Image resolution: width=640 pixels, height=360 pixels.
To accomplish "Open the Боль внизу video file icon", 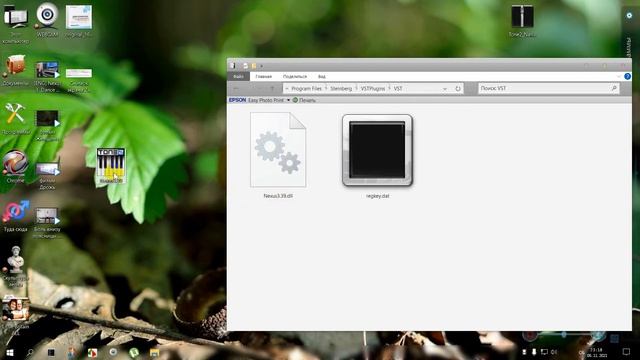I will click(47, 222).
